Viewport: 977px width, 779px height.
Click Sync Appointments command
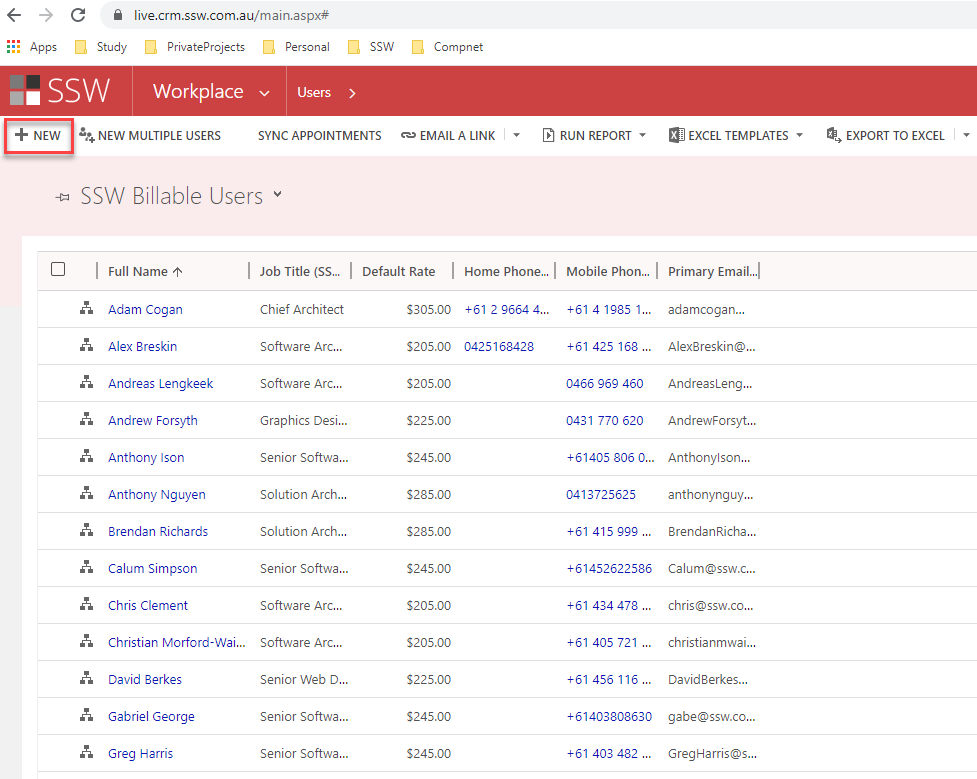coord(320,135)
